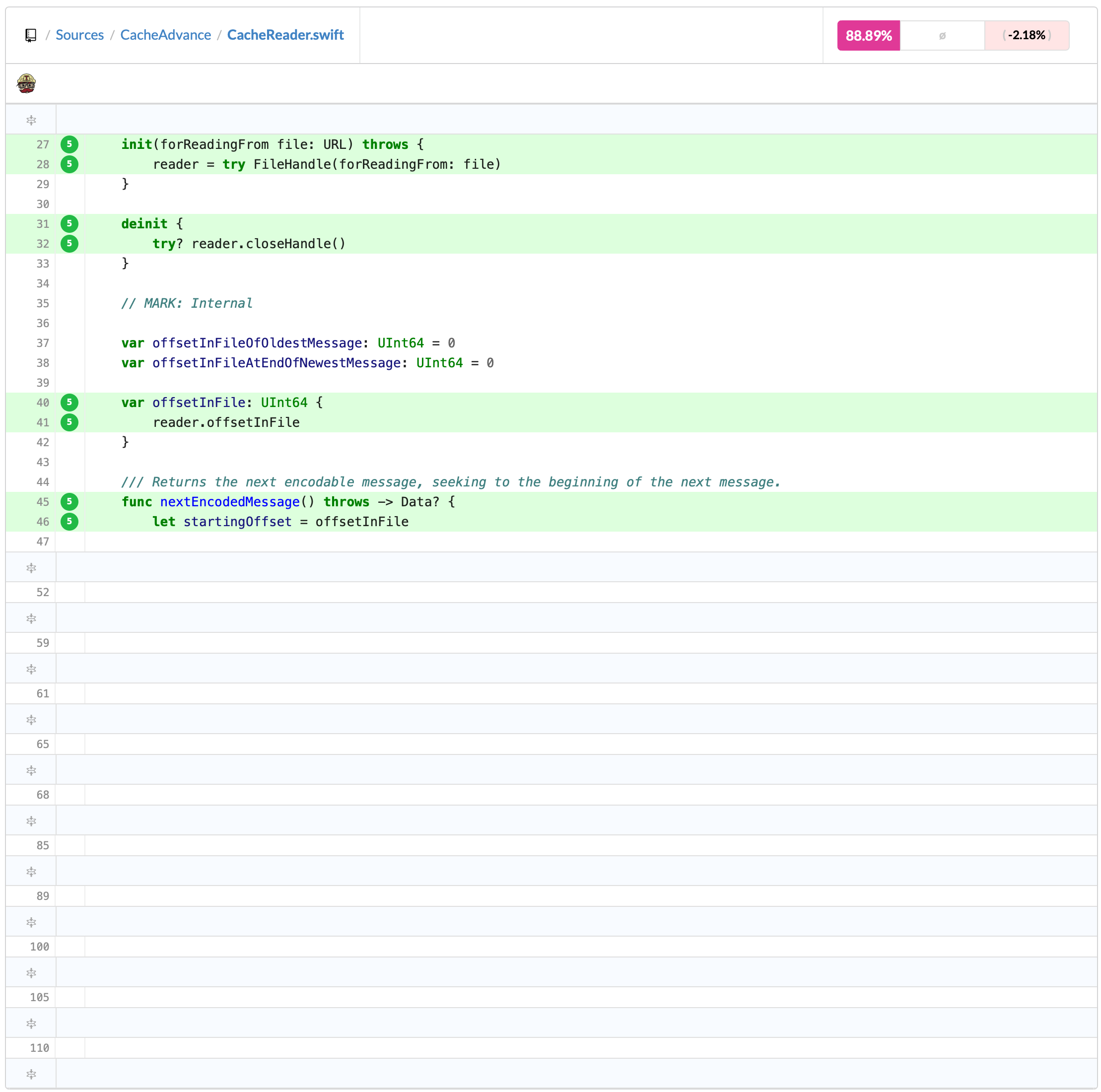
Task: Expand hidden lines above line 27
Action: [31, 120]
